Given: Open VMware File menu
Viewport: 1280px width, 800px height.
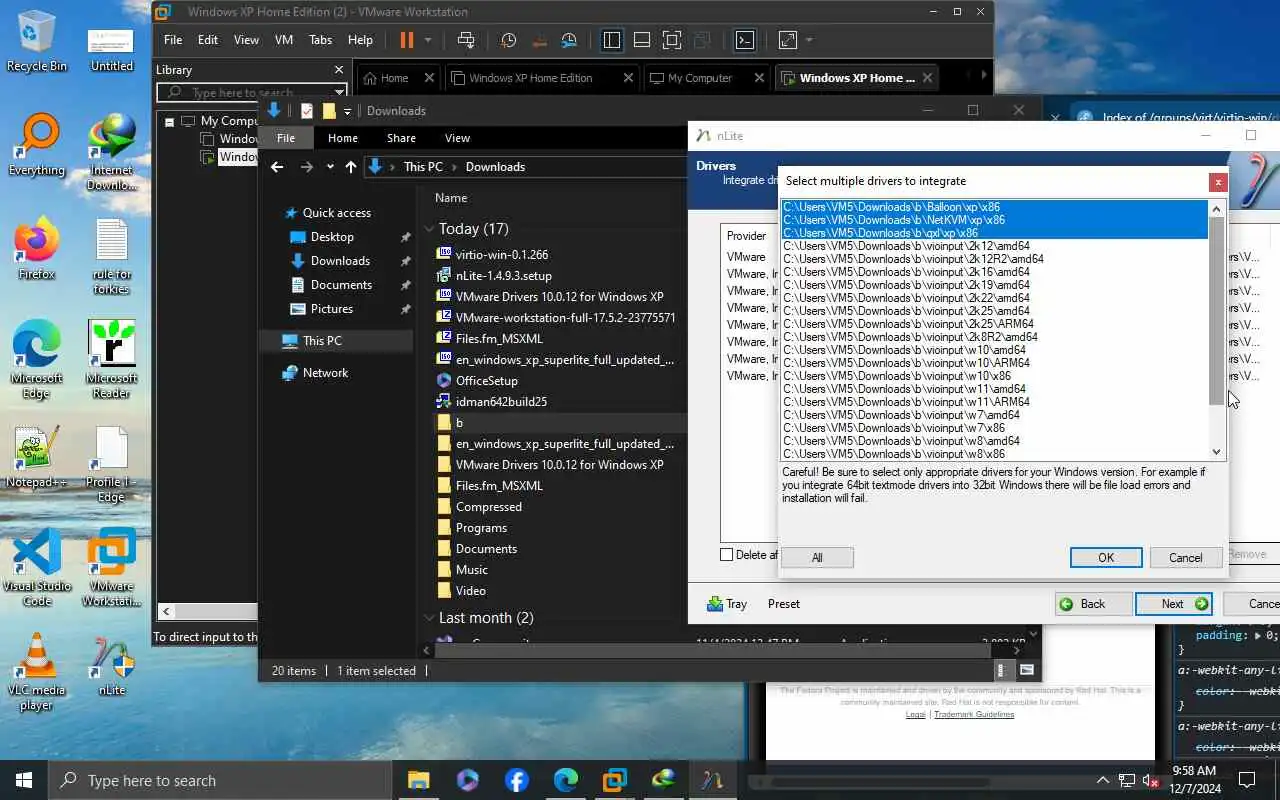Looking at the screenshot, I should click(x=173, y=40).
